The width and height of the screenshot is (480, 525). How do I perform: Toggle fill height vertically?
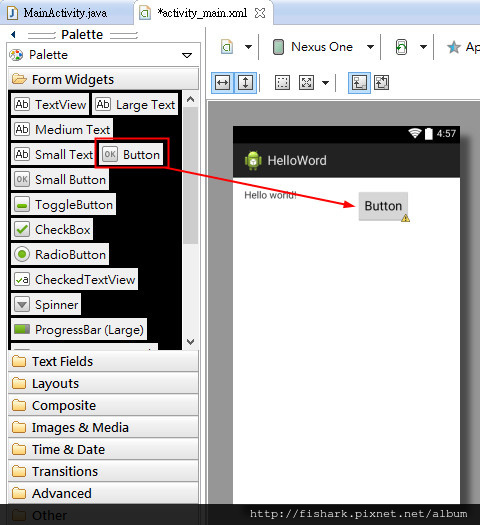click(245, 83)
